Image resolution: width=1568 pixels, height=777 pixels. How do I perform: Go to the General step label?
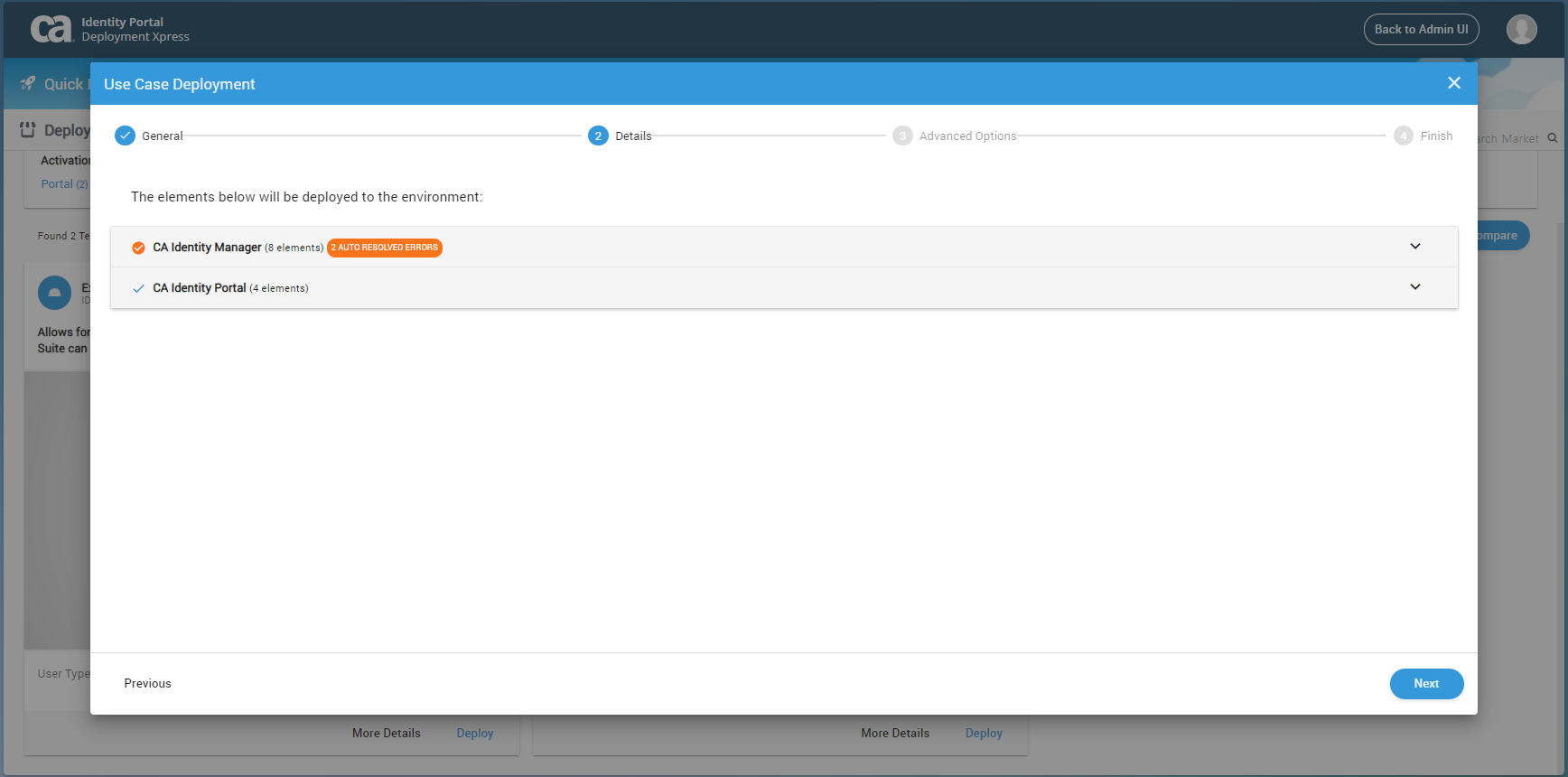click(163, 136)
